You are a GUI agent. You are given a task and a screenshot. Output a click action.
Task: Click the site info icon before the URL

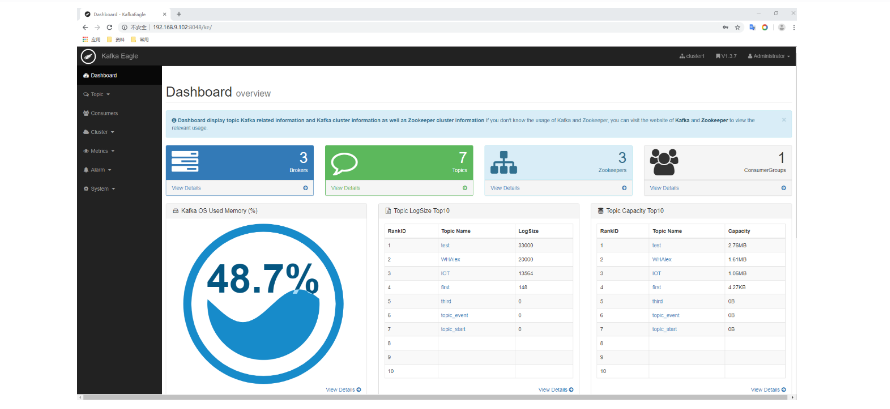tap(124, 27)
